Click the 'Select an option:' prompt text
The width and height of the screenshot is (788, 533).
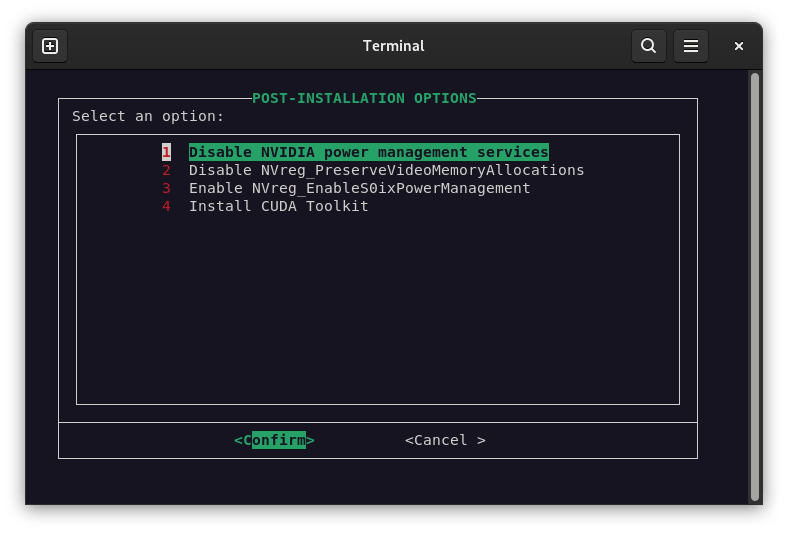pyautogui.click(x=148, y=116)
